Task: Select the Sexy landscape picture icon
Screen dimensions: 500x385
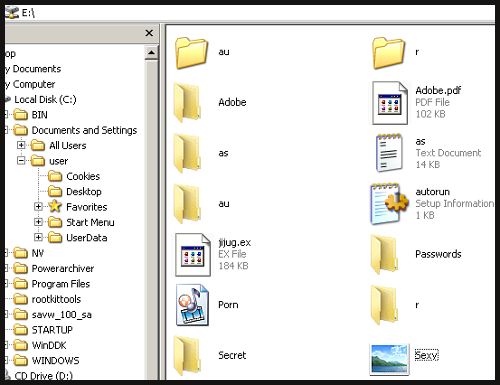Action: click(x=389, y=359)
